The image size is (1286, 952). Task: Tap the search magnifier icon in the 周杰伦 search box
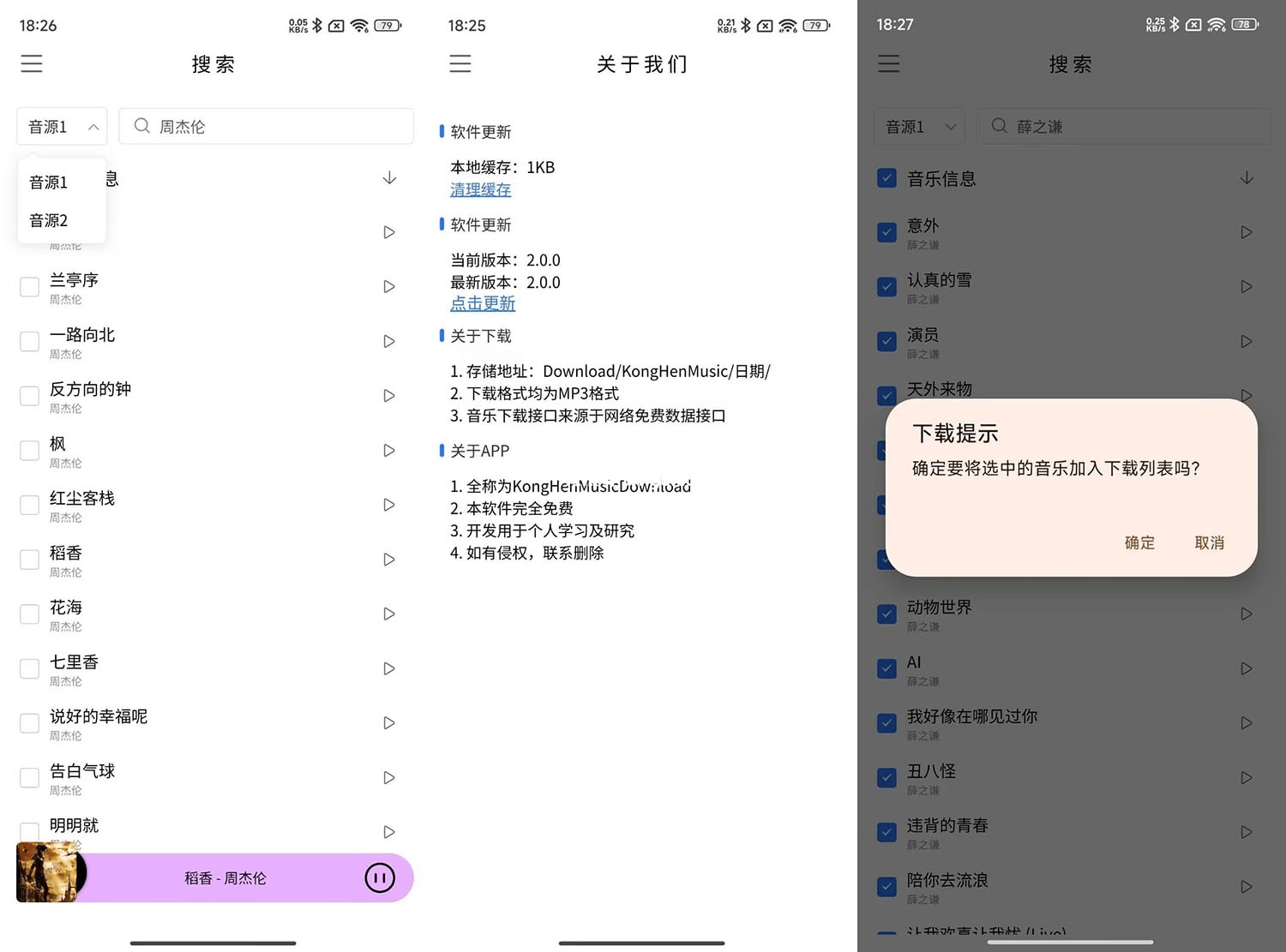click(x=142, y=126)
